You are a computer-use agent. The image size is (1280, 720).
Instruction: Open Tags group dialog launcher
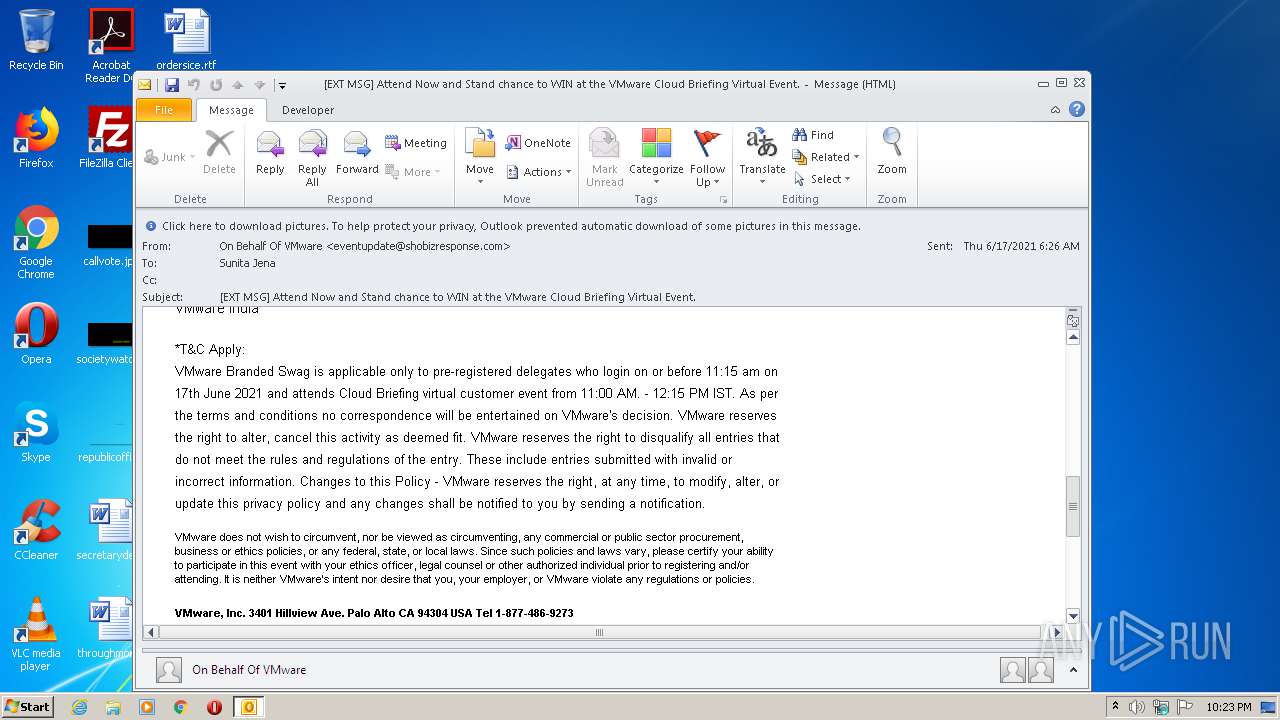click(x=723, y=200)
